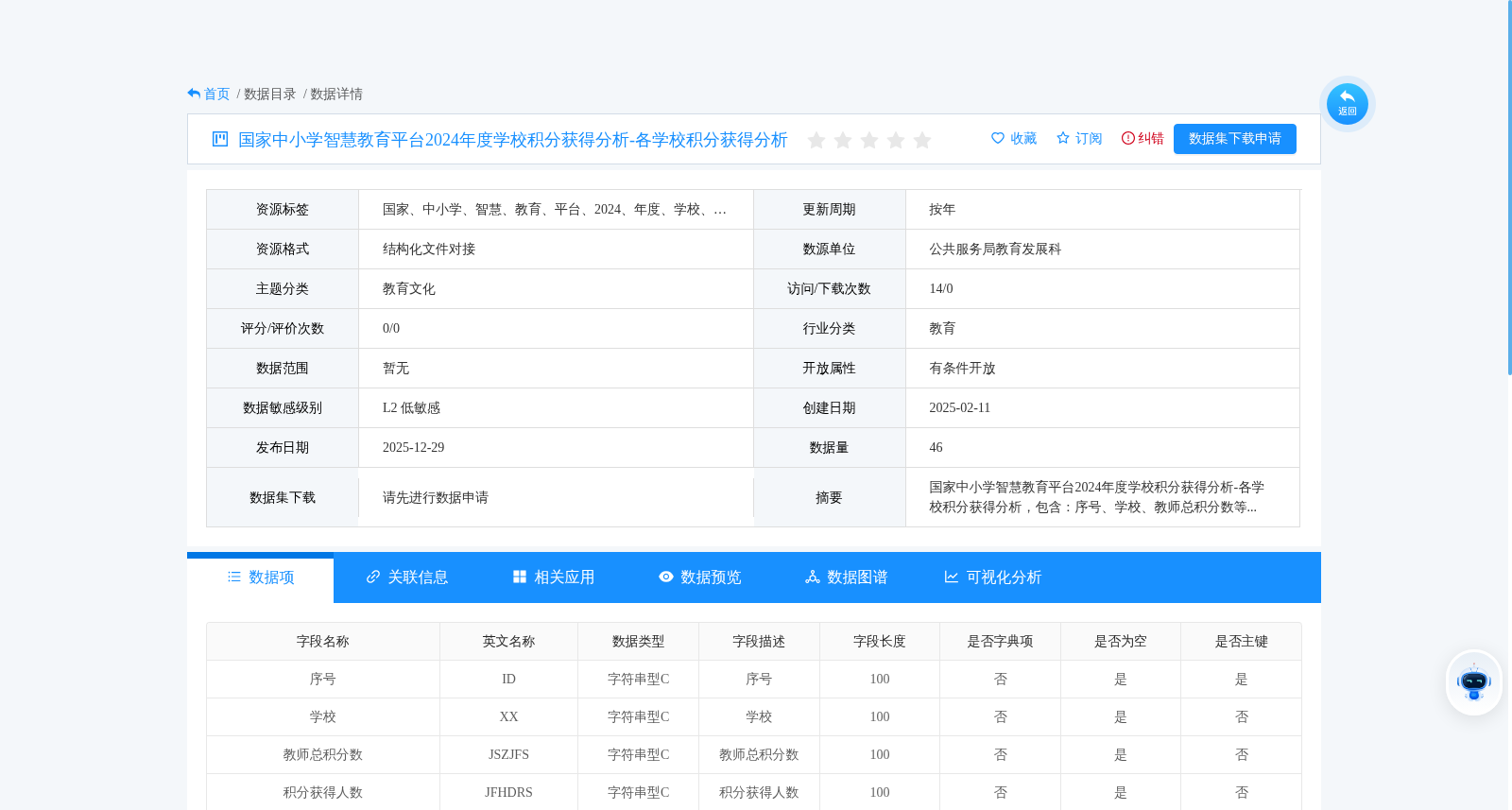The height and width of the screenshot is (810, 1512).
Task: Click 2025-12-29 publish date
Action: (413, 448)
